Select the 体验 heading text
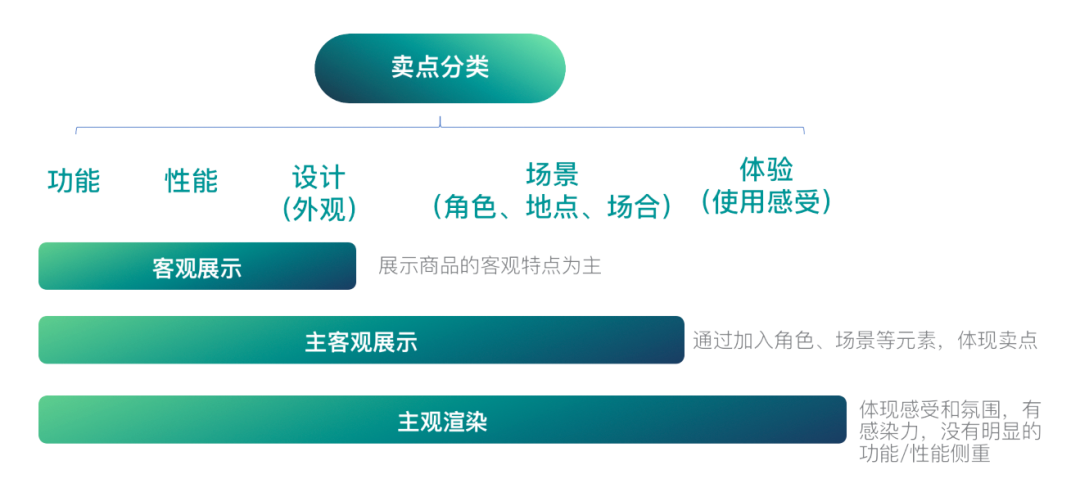 coord(766,168)
